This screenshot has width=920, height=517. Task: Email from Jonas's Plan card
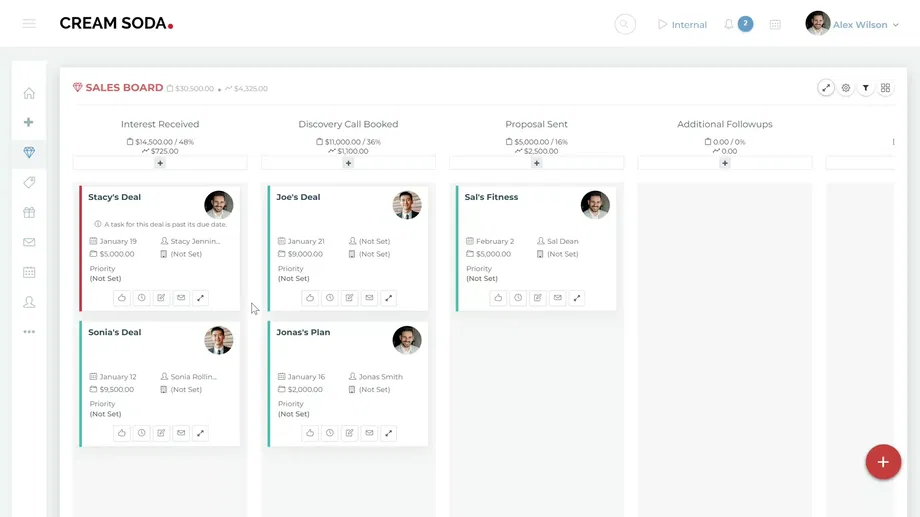[x=369, y=433]
